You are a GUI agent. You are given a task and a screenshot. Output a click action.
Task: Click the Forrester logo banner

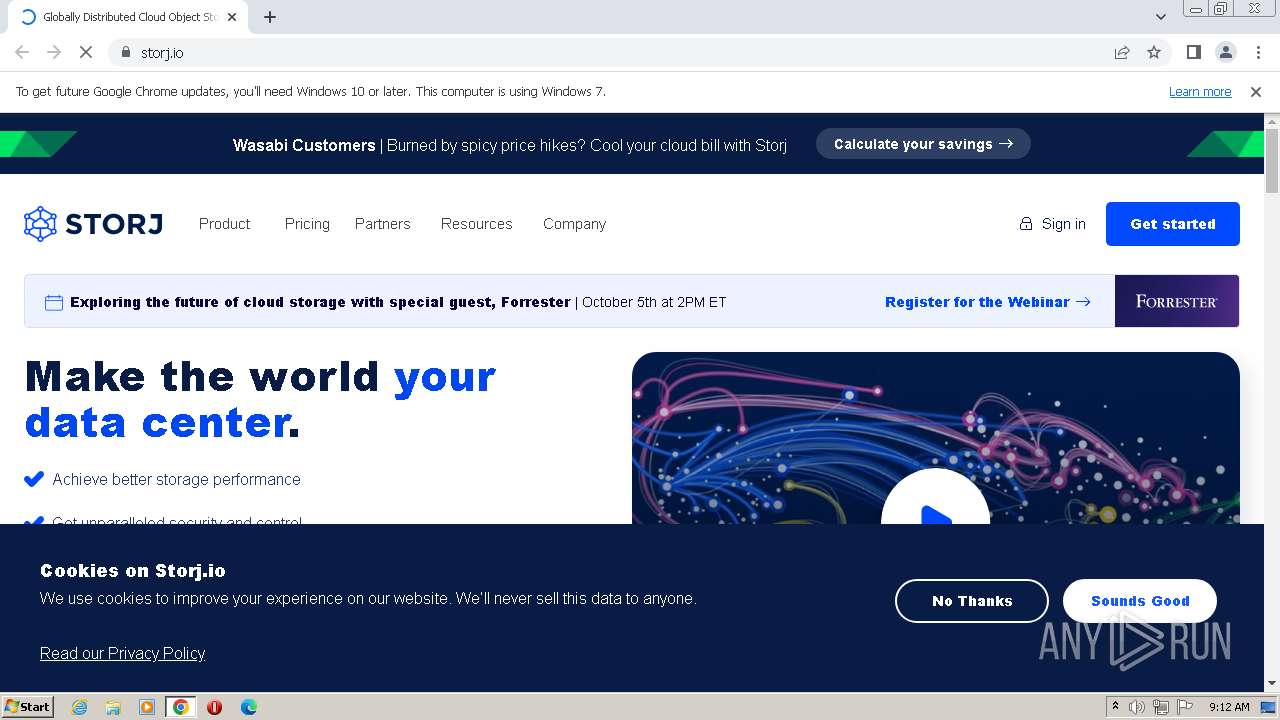pyautogui.click(x=1177, y=301)
